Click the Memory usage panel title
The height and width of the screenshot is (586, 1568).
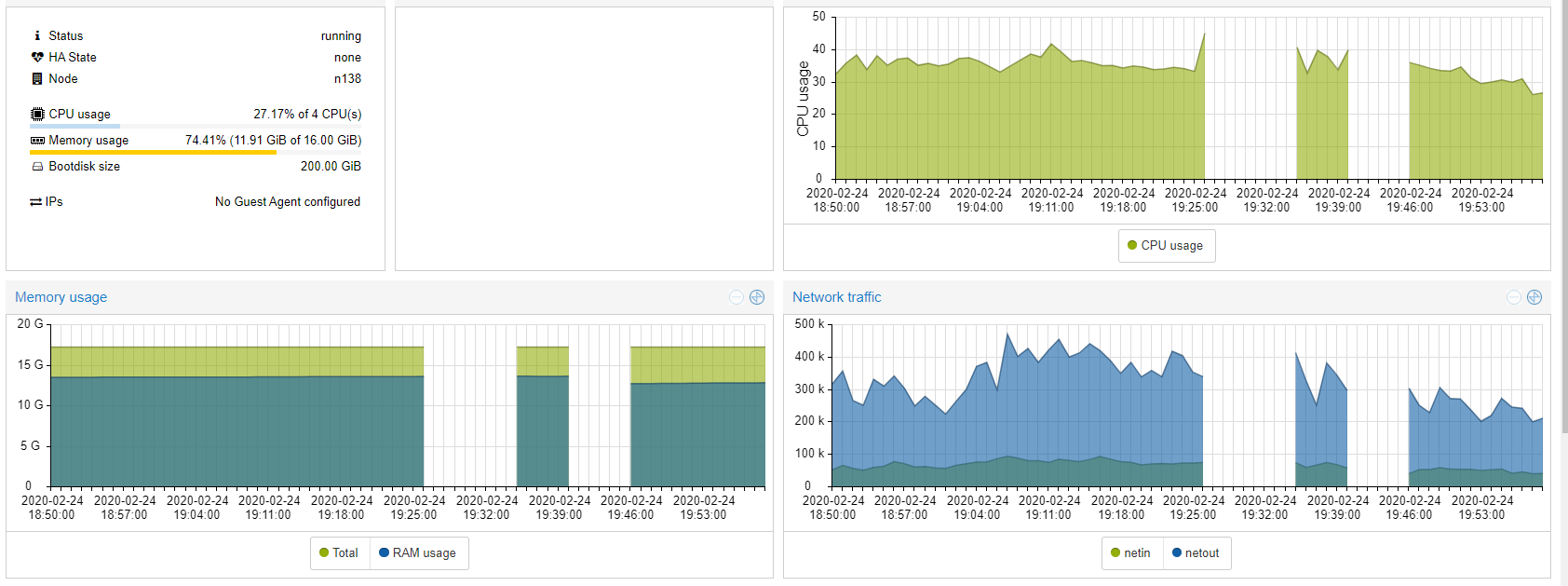pos(61,297)
